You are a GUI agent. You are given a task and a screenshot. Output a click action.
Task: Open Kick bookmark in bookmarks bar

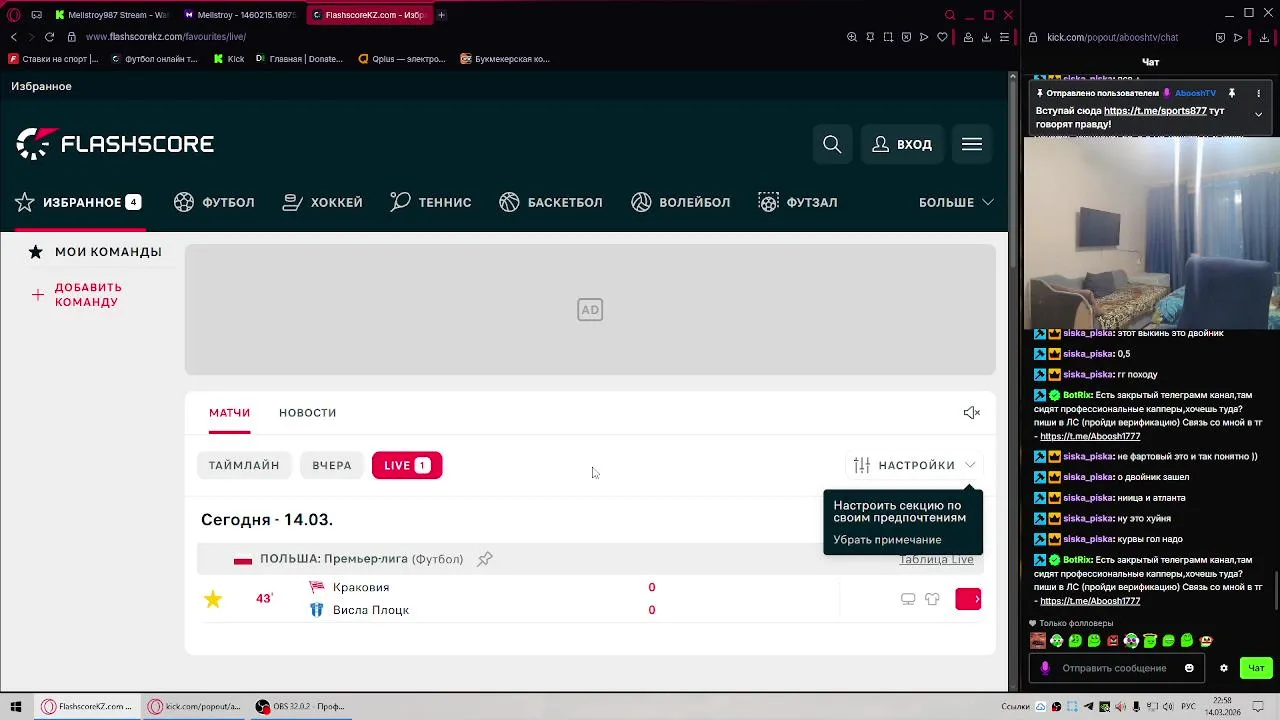point(229,59)
